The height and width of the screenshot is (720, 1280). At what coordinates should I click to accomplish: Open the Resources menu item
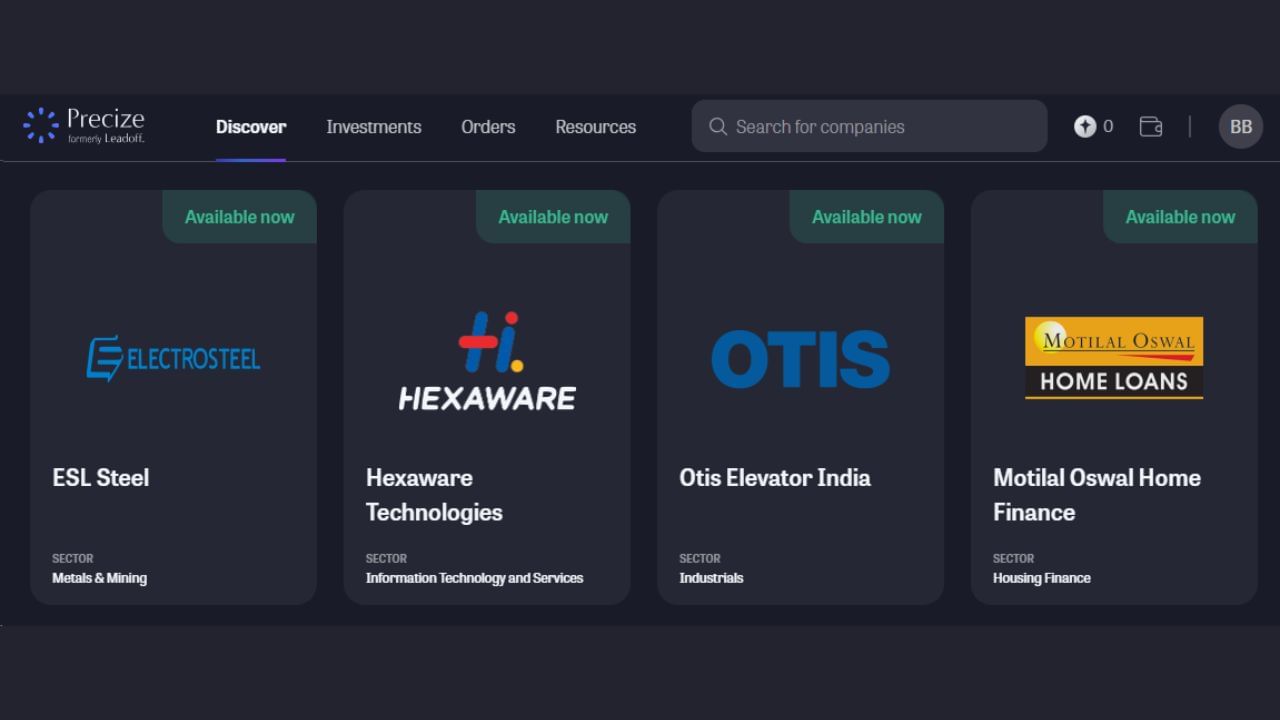(x=595, y=127)
